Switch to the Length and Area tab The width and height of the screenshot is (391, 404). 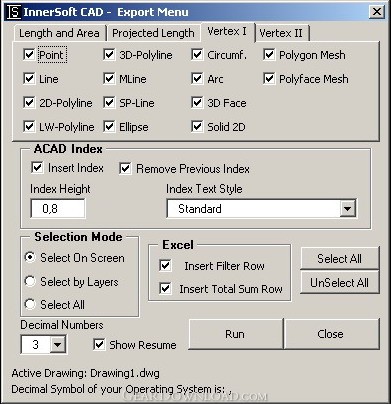(59, 33)
